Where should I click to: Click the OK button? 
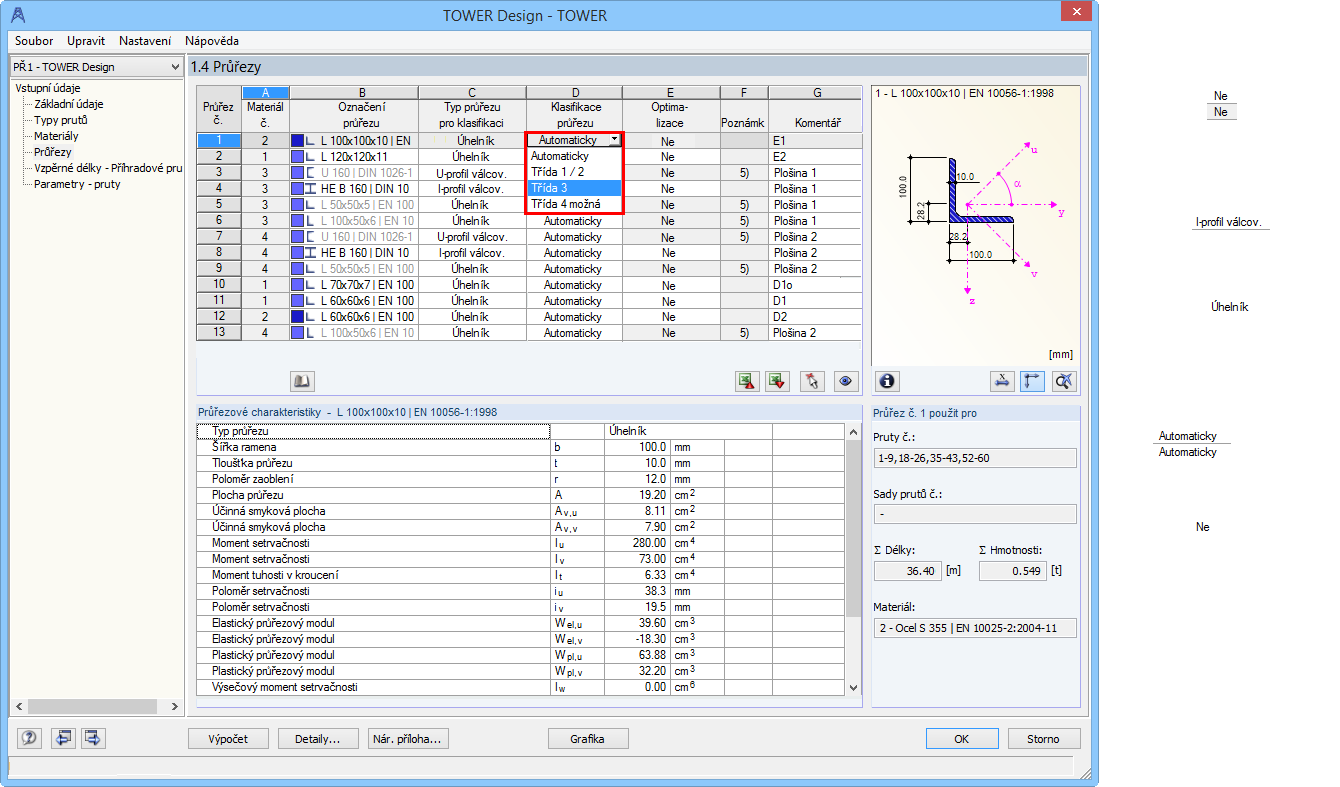(x=961, y=739)
